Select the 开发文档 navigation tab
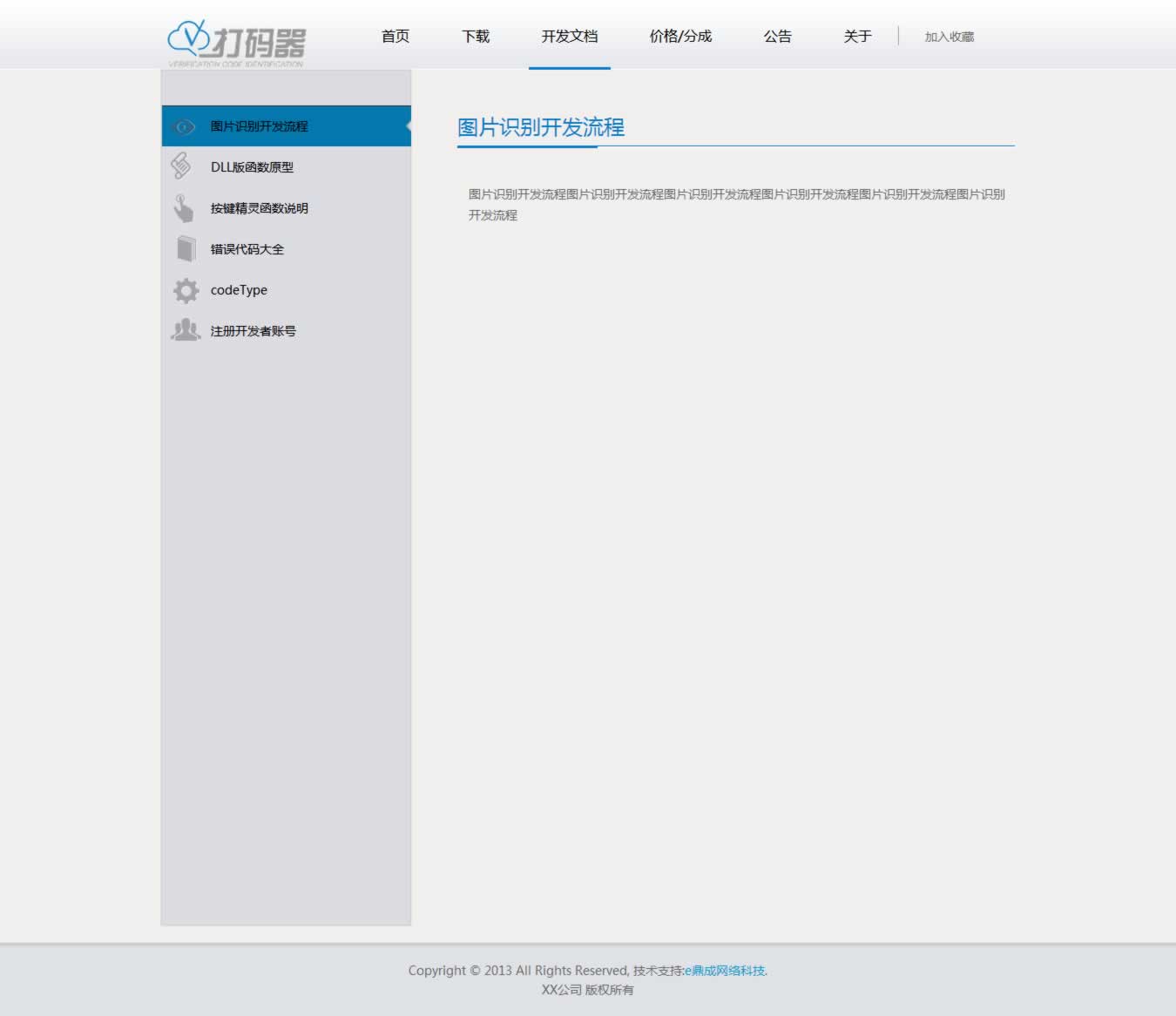The width and height of the screenshot is (1176, 1016). [x=570, y=37]
